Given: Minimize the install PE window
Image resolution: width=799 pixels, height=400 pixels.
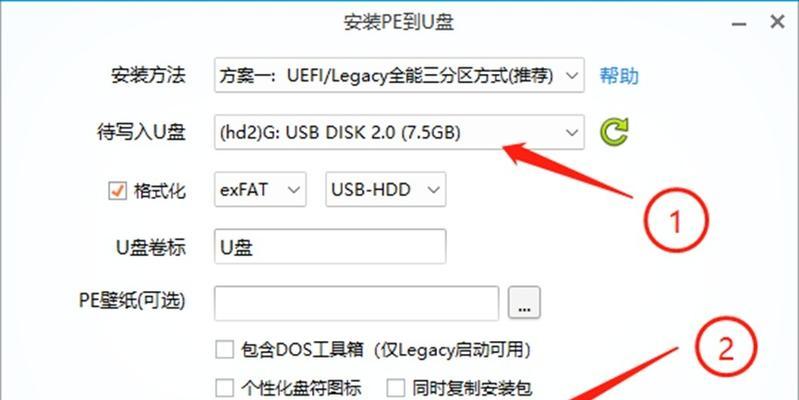Looking at the screenshot, I should pyautogui.click(x=739, y=25).
